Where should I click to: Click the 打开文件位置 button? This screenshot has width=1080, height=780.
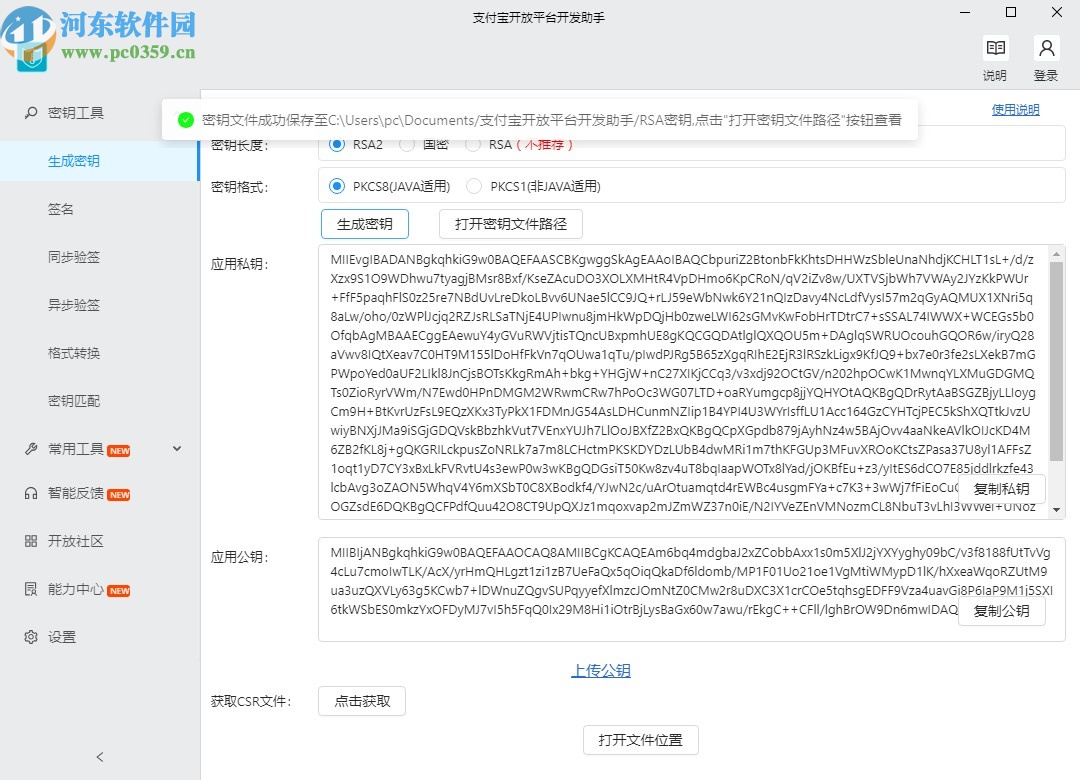[x=641, y=740]
